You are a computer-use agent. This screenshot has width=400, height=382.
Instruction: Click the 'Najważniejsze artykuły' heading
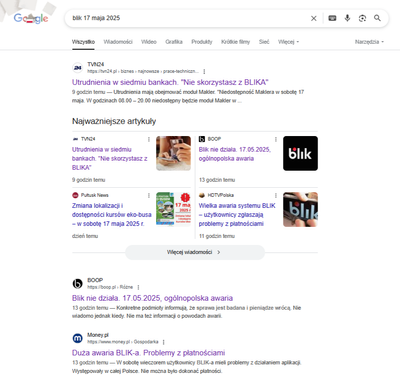114,121
